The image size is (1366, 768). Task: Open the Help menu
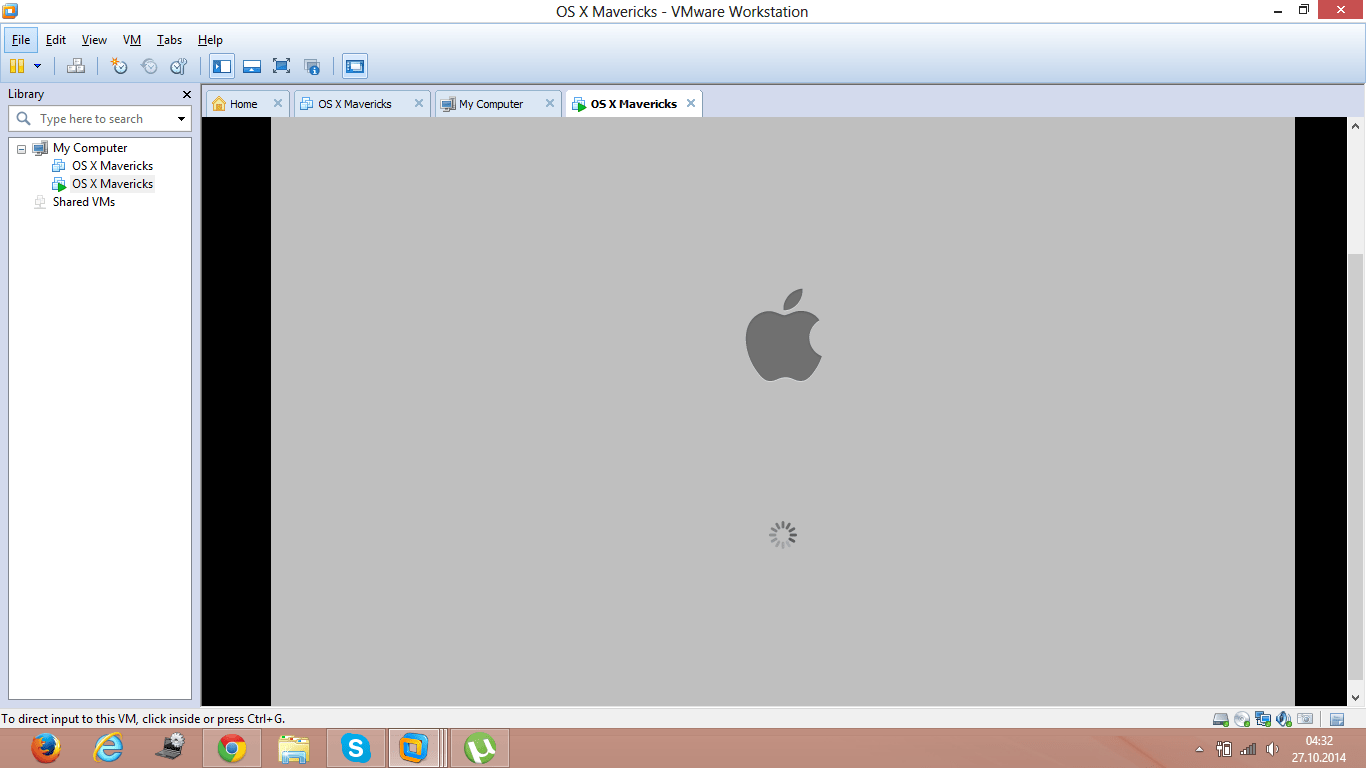[210, 40]
